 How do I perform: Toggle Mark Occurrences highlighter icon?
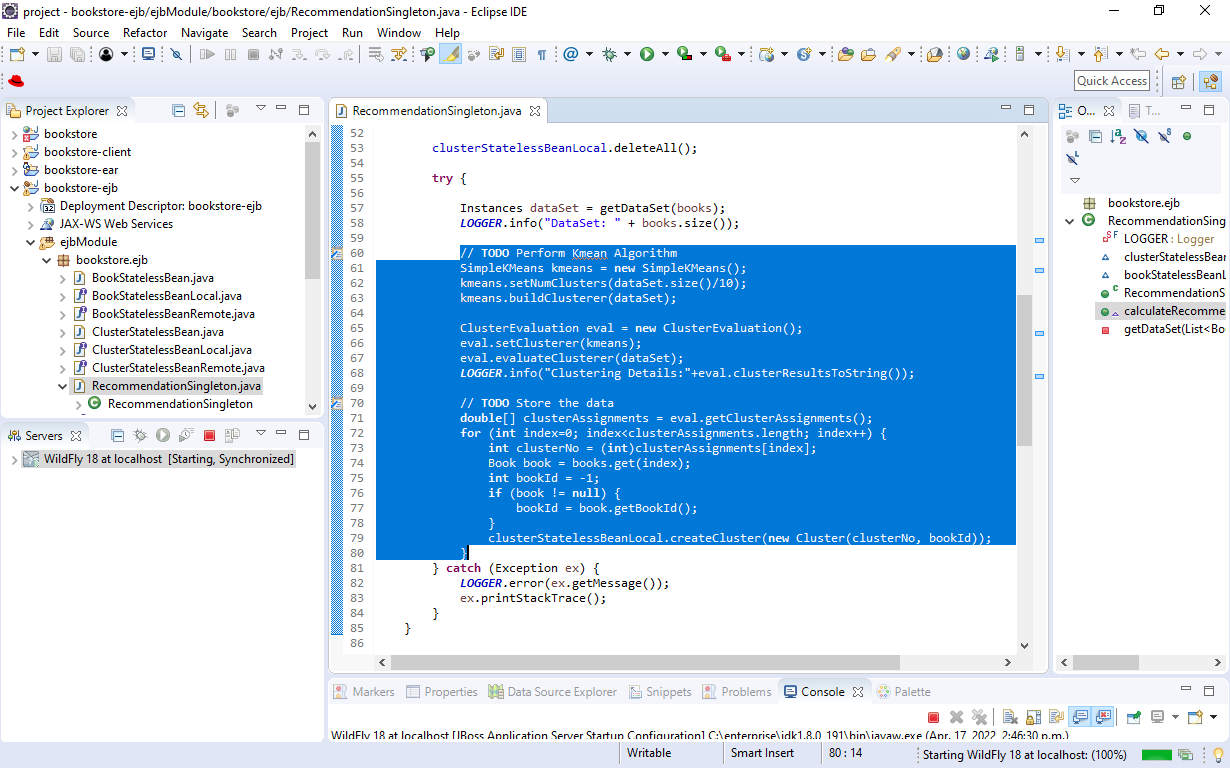(450, 54)
